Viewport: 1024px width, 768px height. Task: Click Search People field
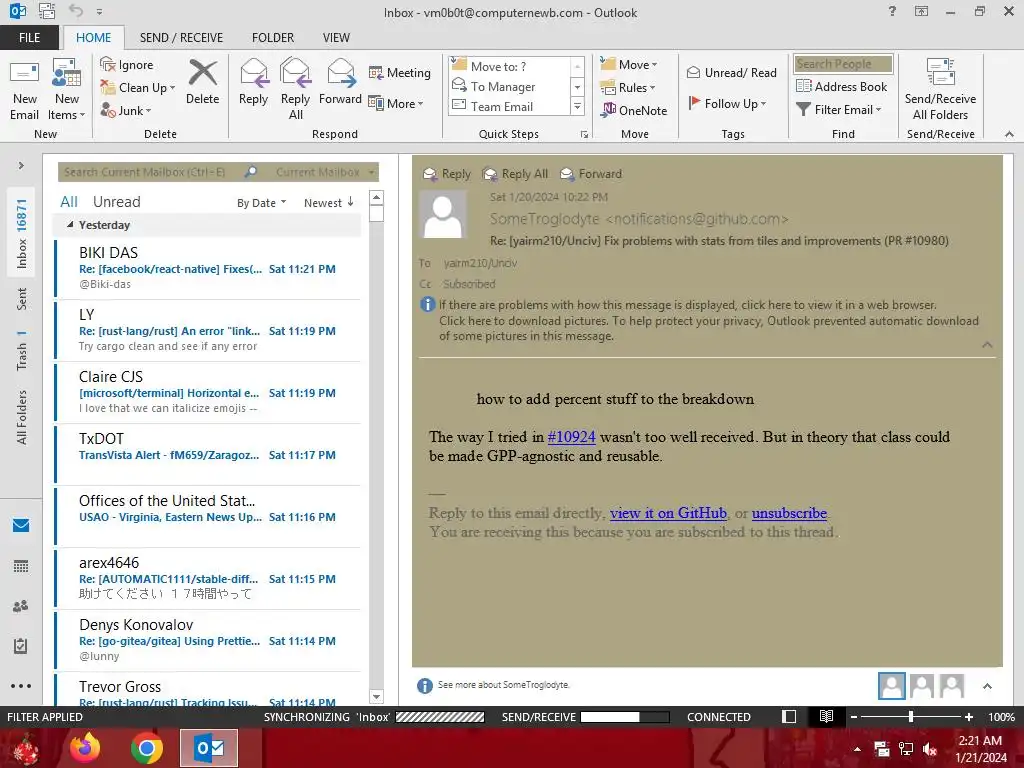(x=843, y=64)
